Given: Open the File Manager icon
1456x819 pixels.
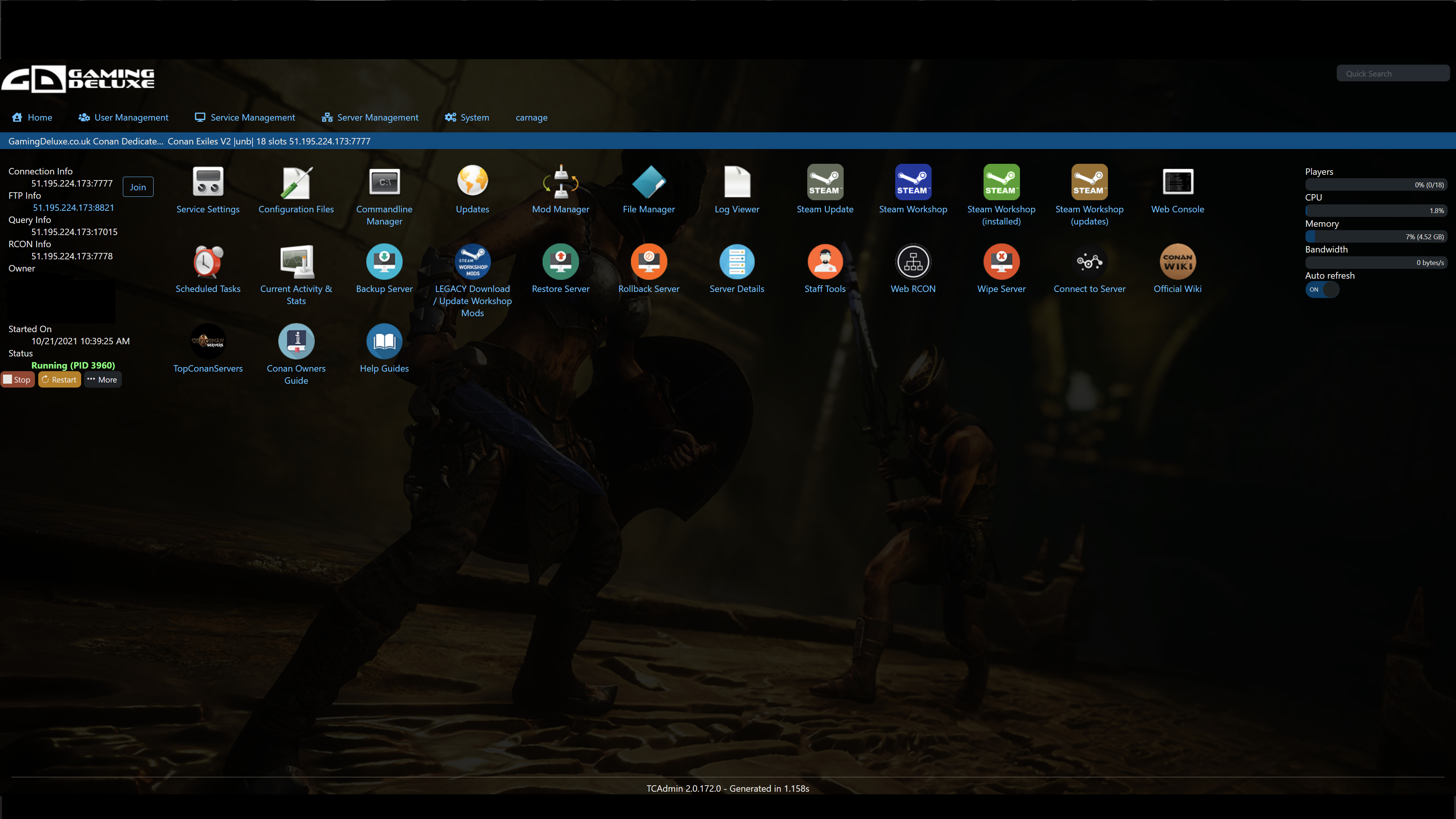Looking at the screenshot, I should pyautogui.click(x=648, y=182).
